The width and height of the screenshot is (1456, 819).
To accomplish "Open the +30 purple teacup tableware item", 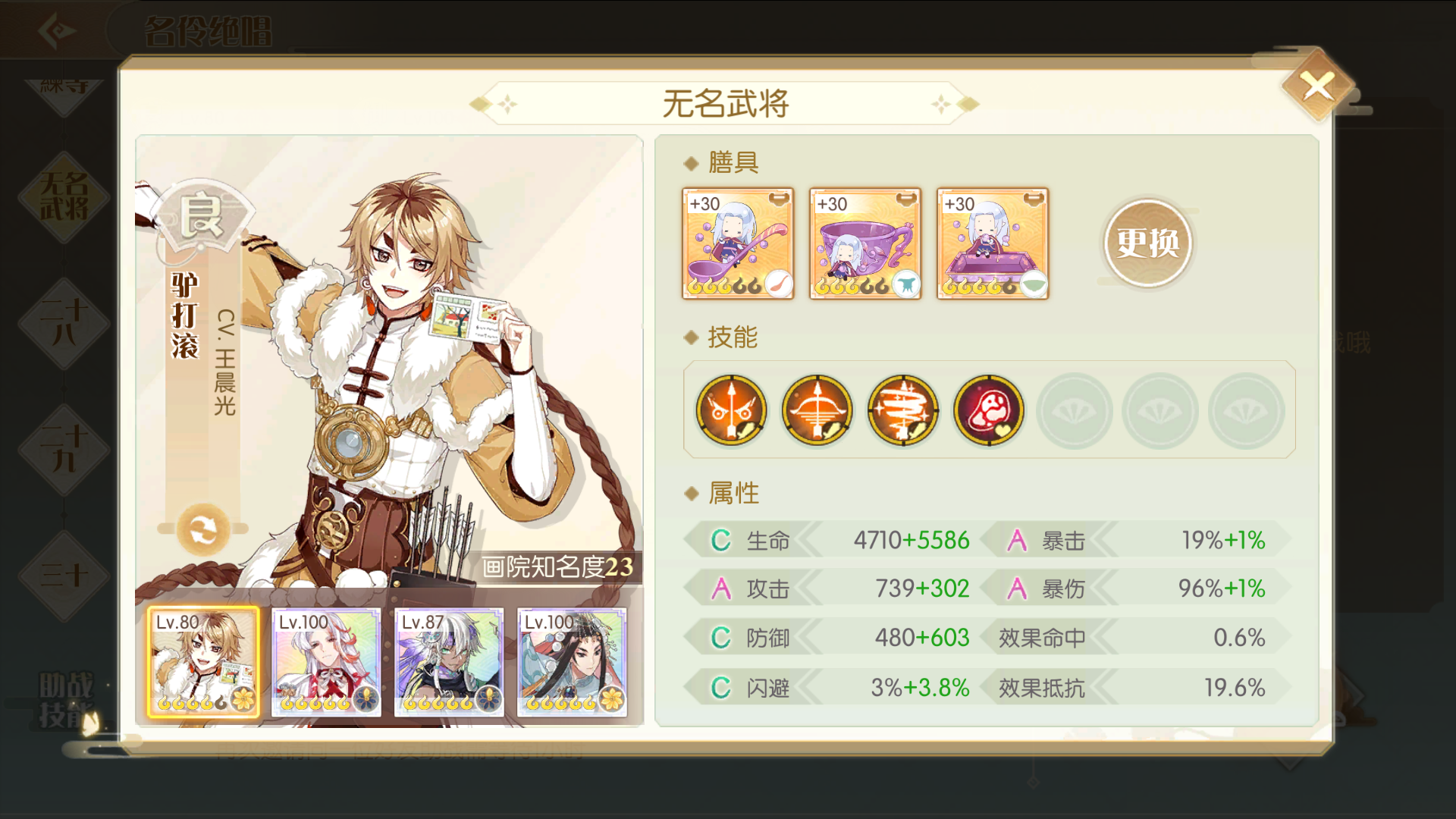I will point(865,243).
